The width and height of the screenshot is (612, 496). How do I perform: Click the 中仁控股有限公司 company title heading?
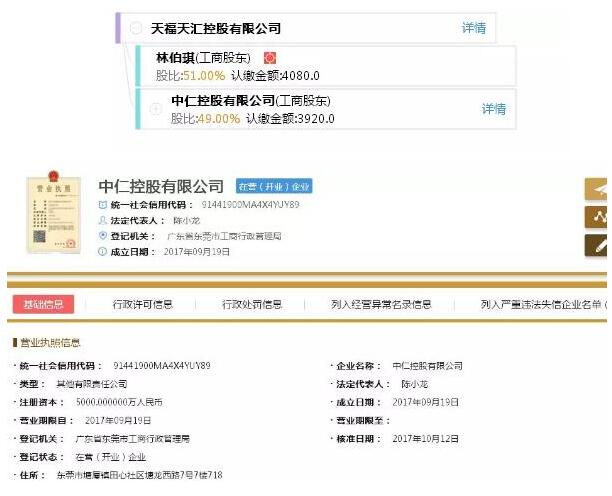161,187
